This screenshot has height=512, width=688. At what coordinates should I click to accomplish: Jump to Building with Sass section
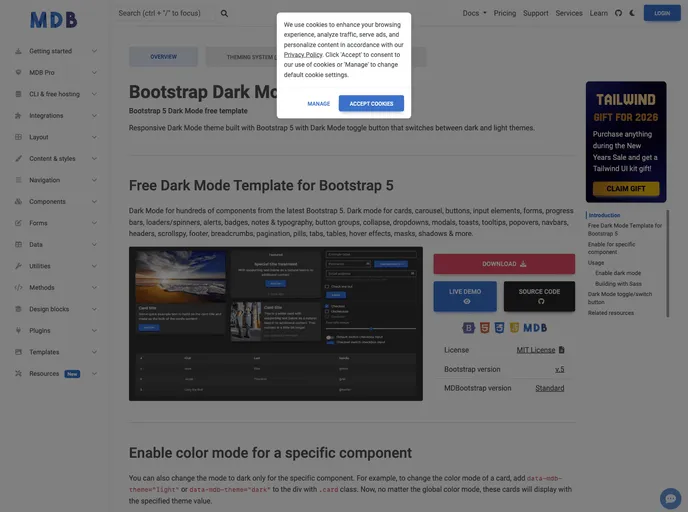(x=618, y=284)
